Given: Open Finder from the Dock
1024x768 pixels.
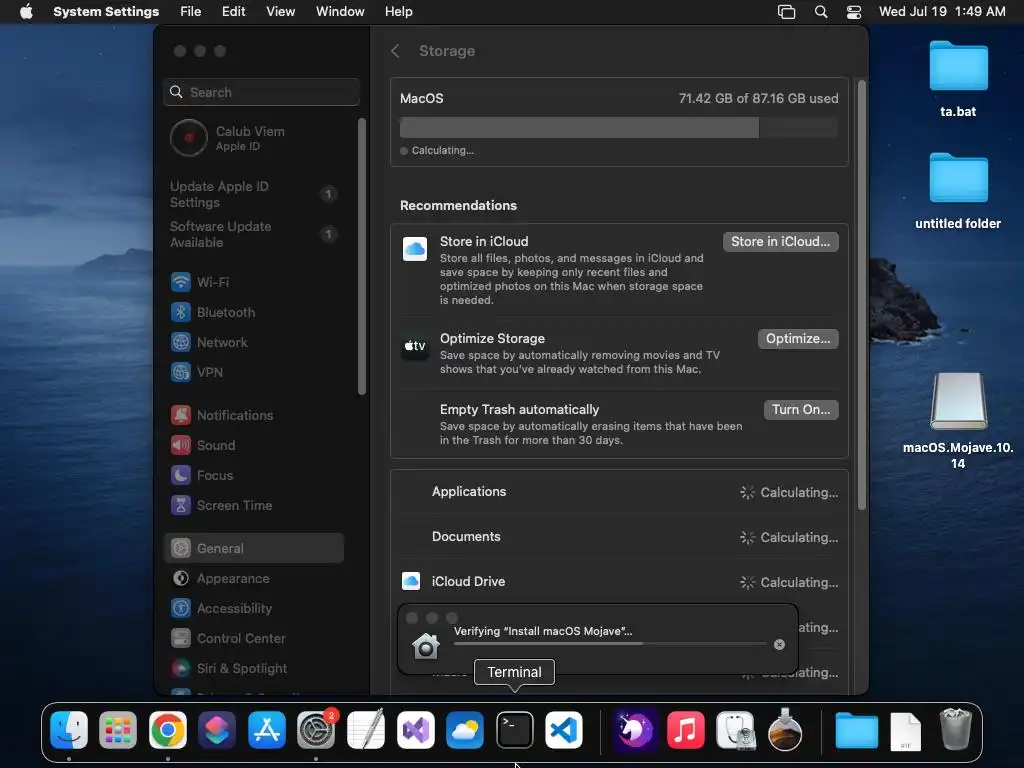Looking at the screenshot, I should [69, 729].
